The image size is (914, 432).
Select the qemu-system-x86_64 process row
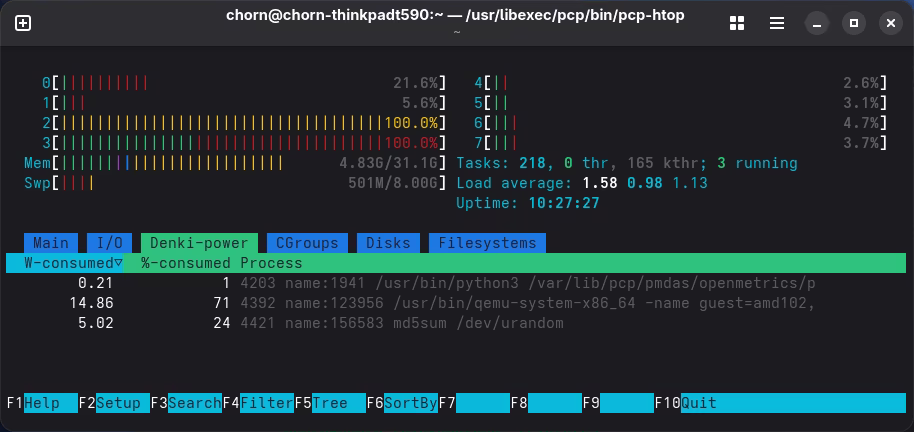(456, 303)
